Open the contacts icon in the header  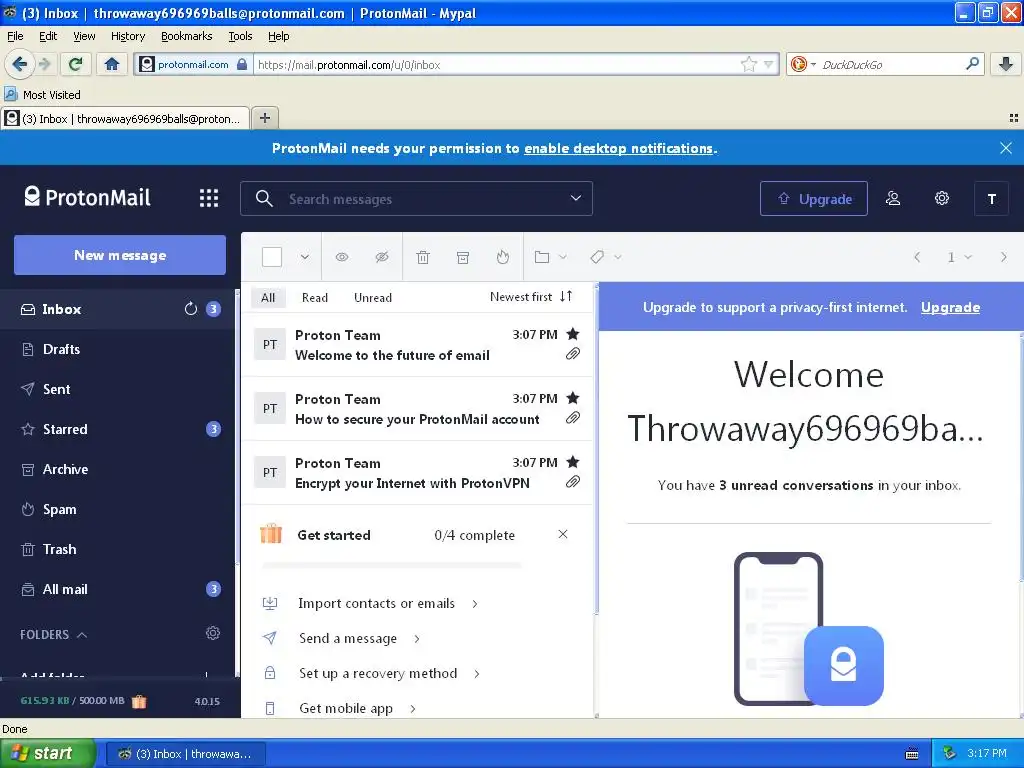893,199
